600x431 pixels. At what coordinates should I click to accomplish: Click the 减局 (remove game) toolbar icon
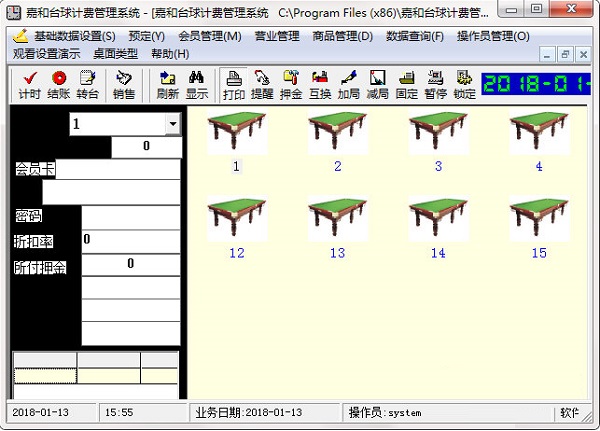377,85
